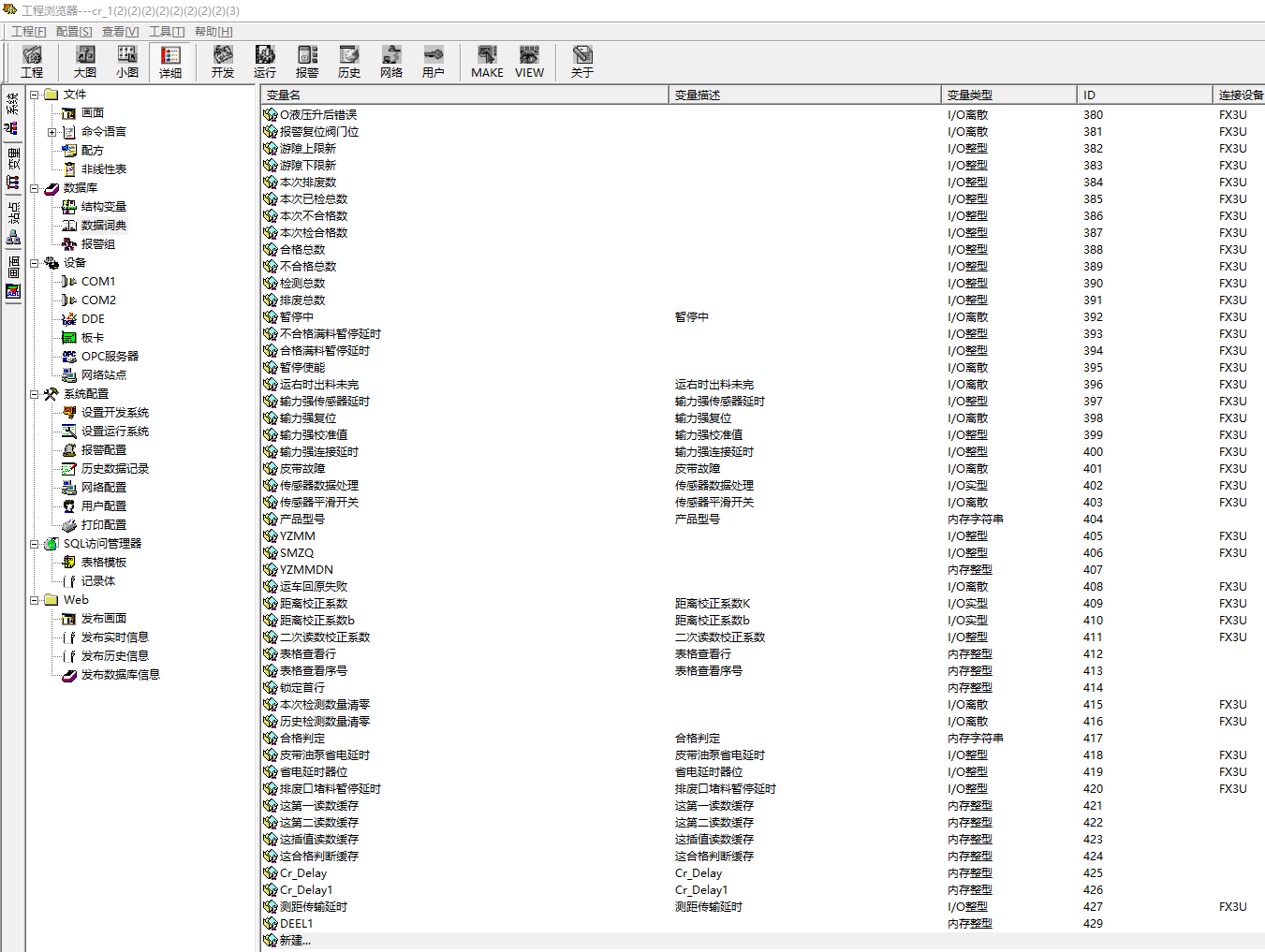
Task: Open the 网络 network toolbar icon
Action: coord(391,62)
